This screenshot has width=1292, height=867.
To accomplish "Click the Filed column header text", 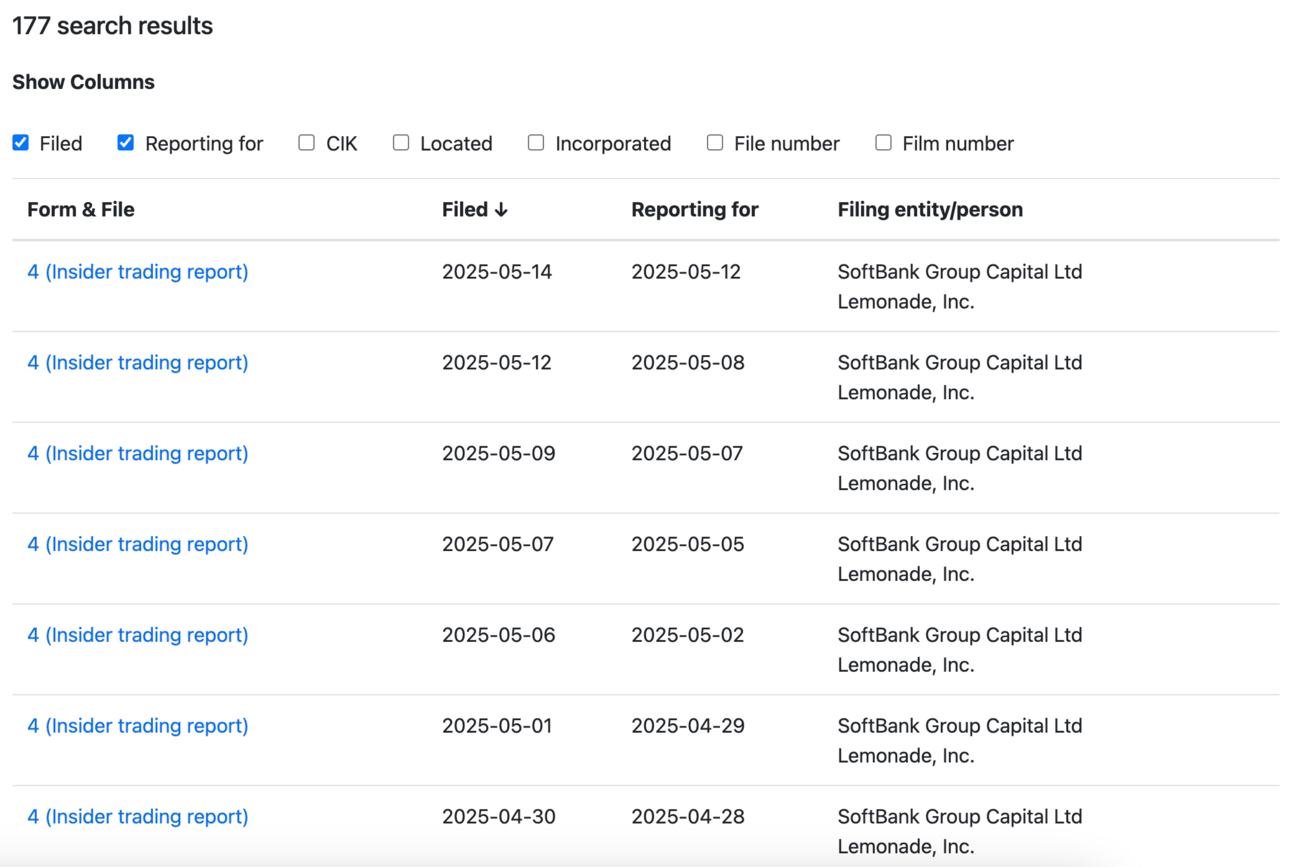I will click(x=465, y=210).
